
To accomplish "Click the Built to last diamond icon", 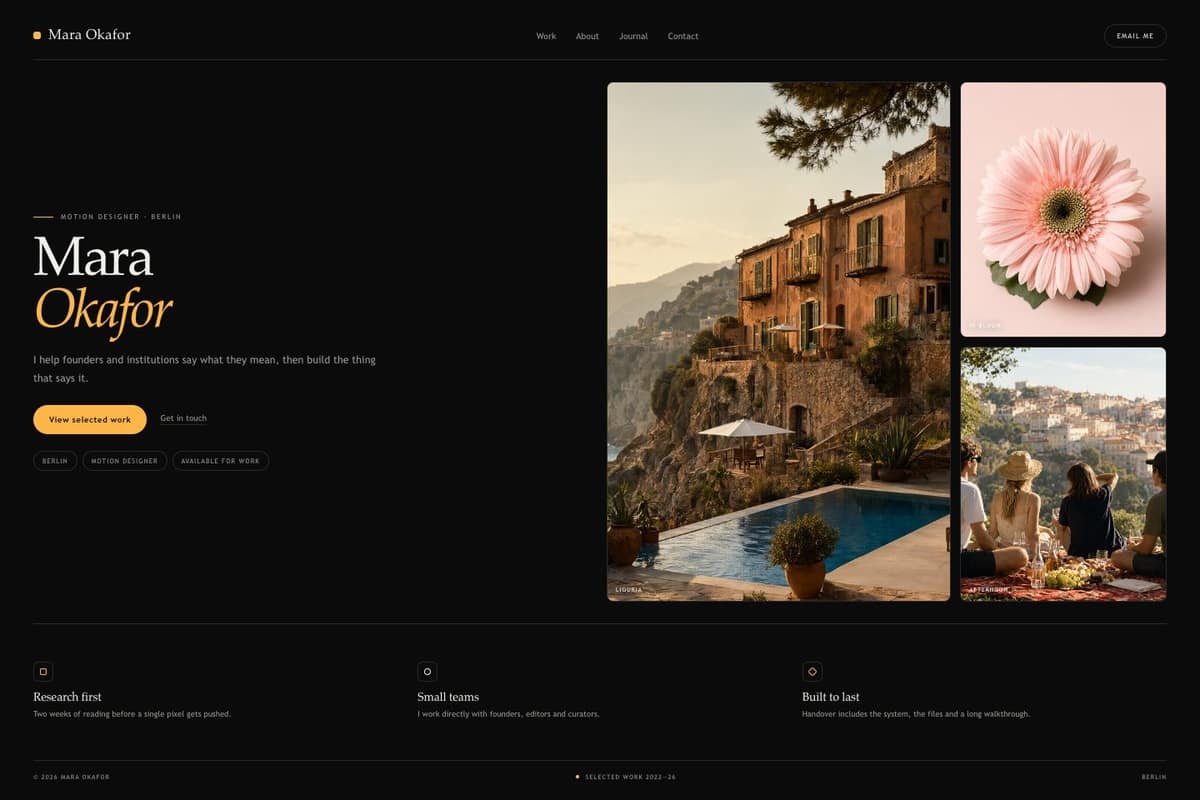I will pyautogui.click(x=812, y=672).
